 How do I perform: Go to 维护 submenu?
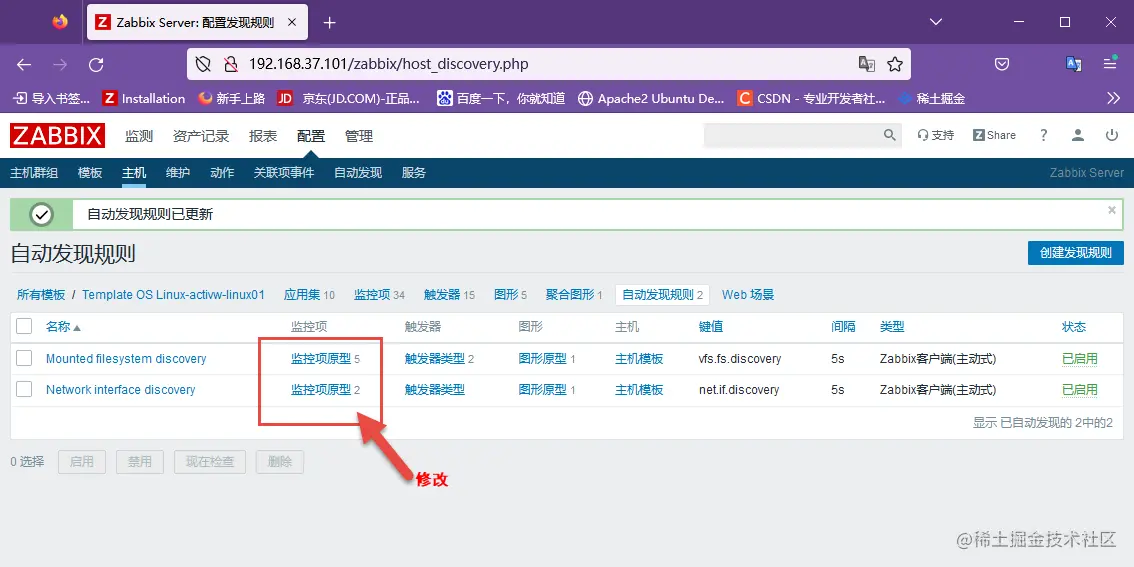point(178,173)
